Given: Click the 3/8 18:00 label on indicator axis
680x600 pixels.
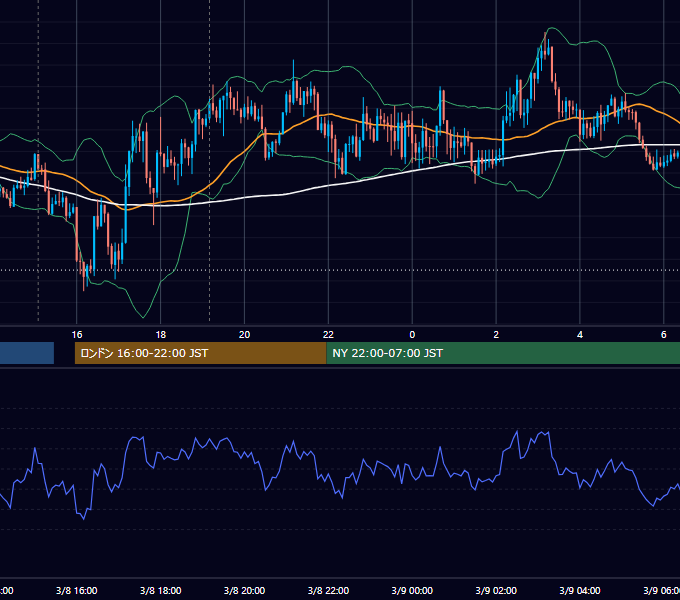Looking at the screenshot, I should pos(160,590).
